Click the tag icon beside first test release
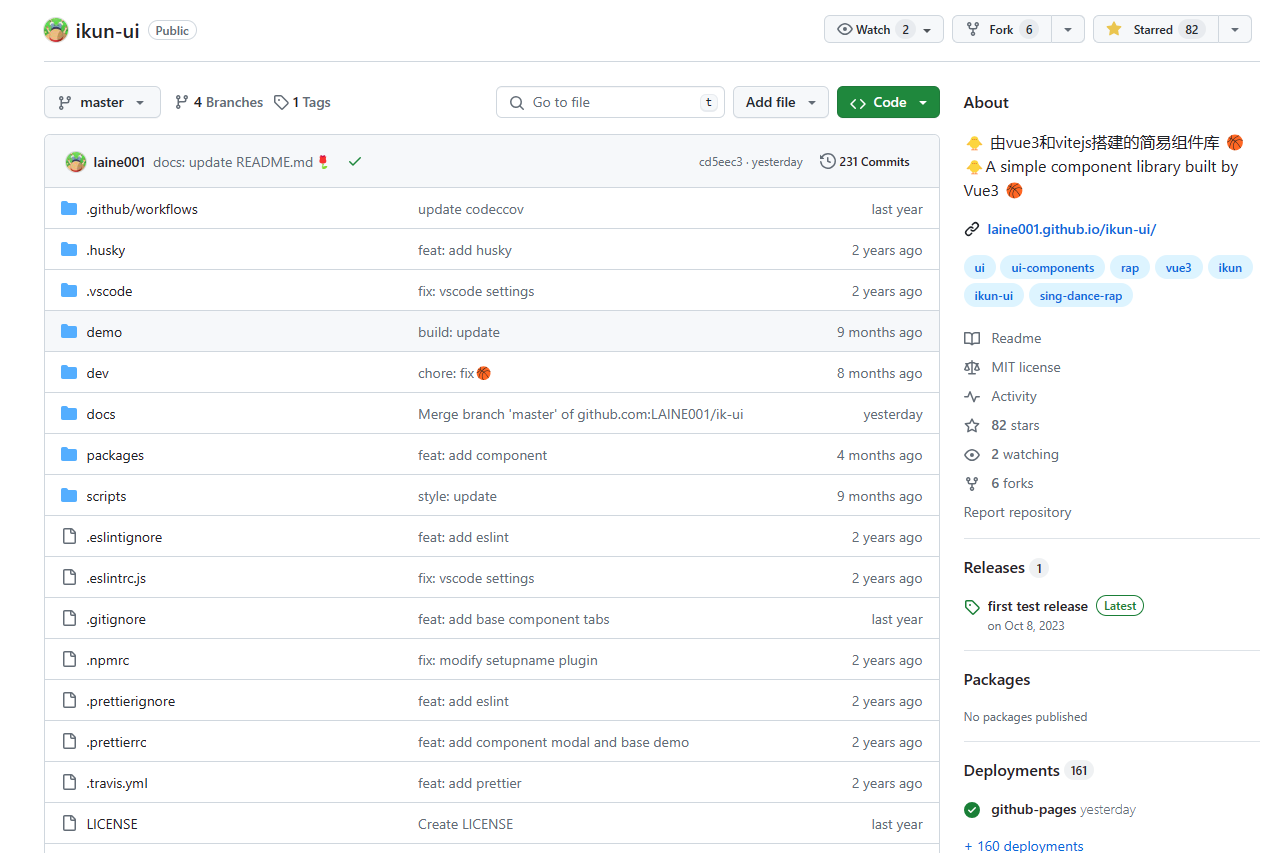 tap(972, 607)
